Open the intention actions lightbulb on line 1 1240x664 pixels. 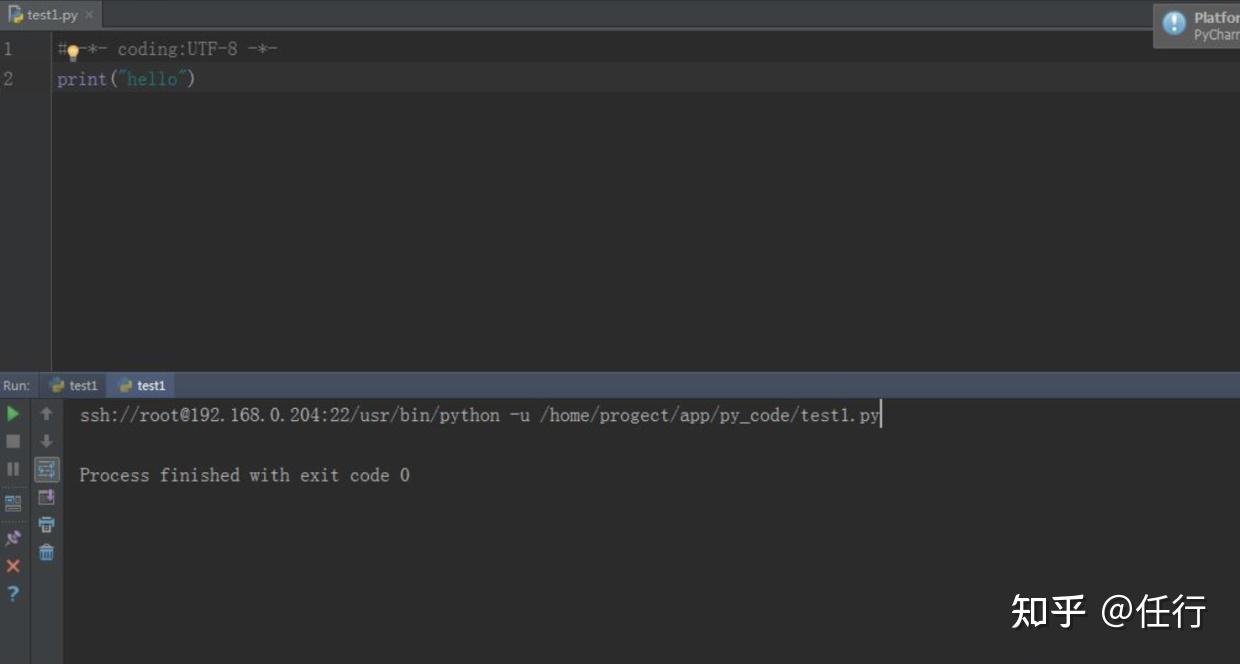coord(73,52)
